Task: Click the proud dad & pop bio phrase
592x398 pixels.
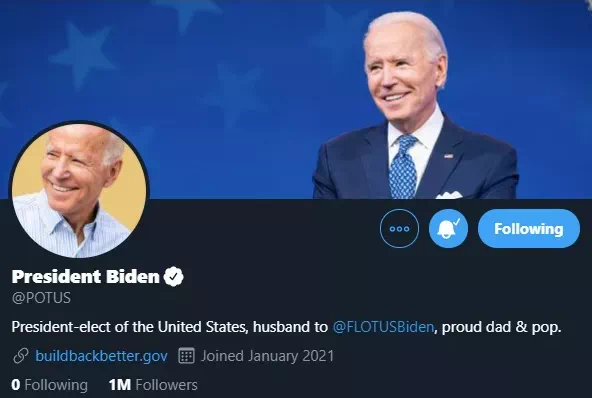Action: (501, 327)
